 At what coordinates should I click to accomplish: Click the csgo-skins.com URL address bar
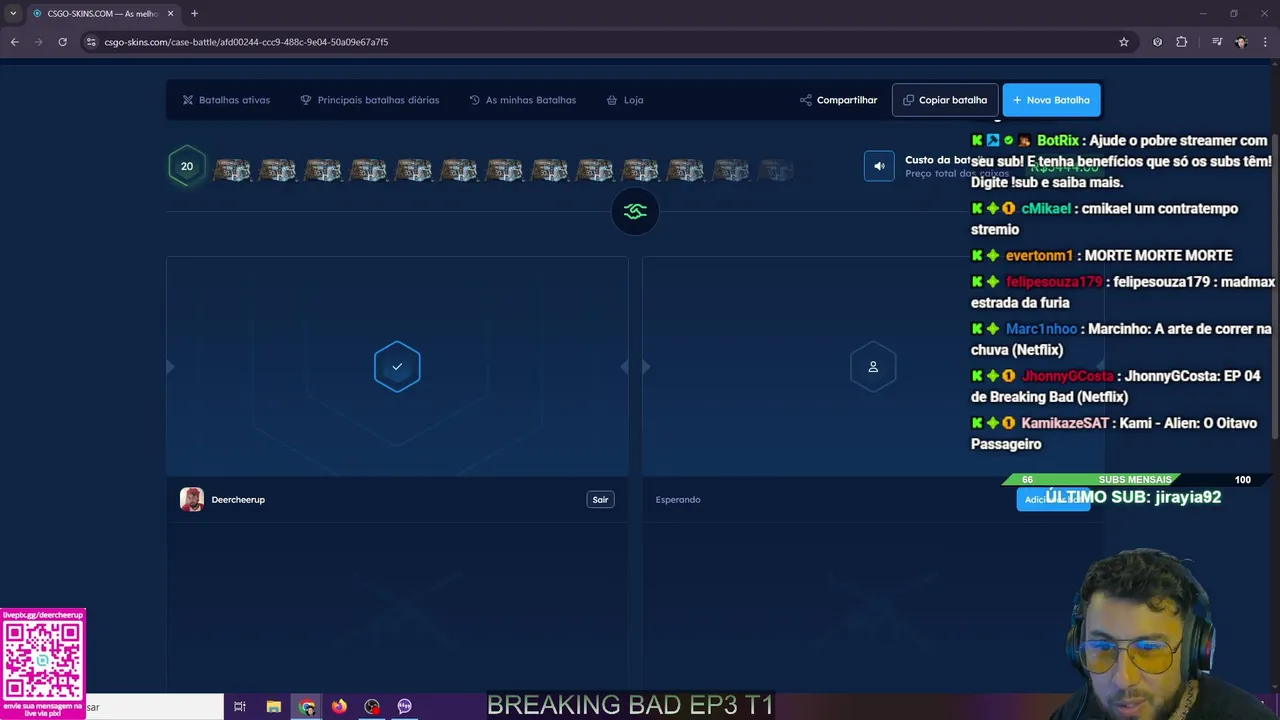[600, 42]
